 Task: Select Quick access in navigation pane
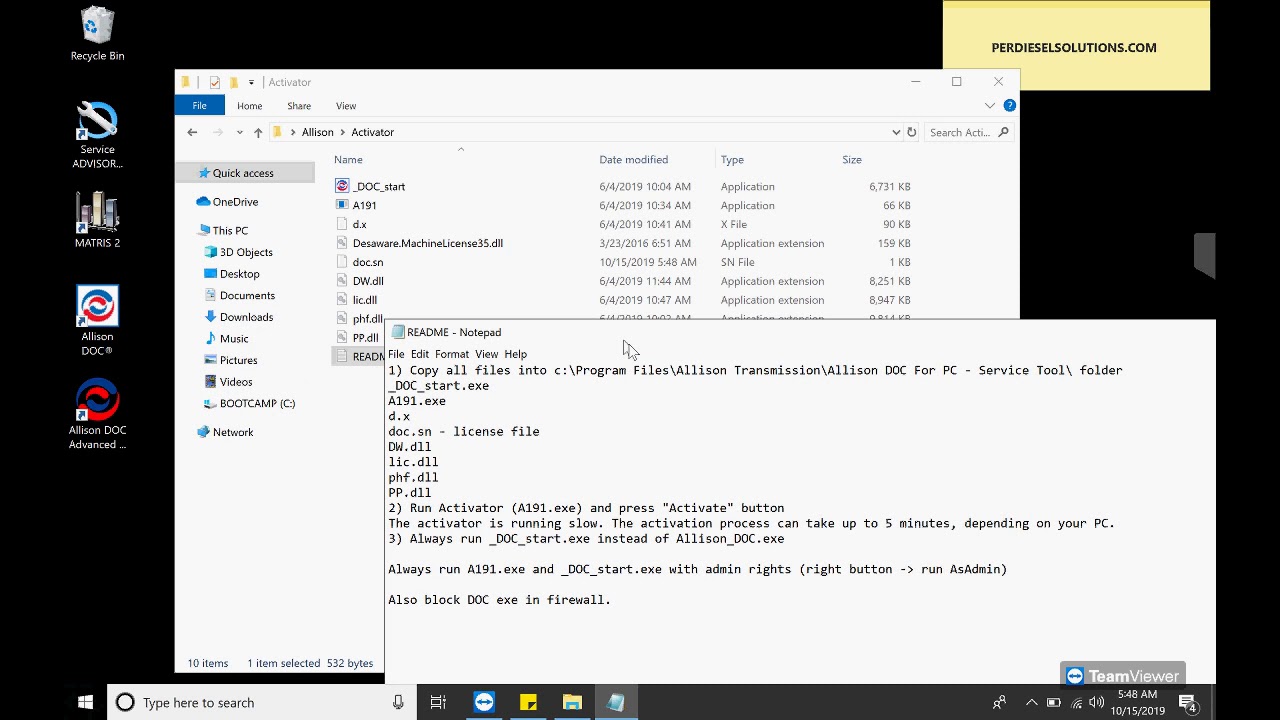click(243, 173)
